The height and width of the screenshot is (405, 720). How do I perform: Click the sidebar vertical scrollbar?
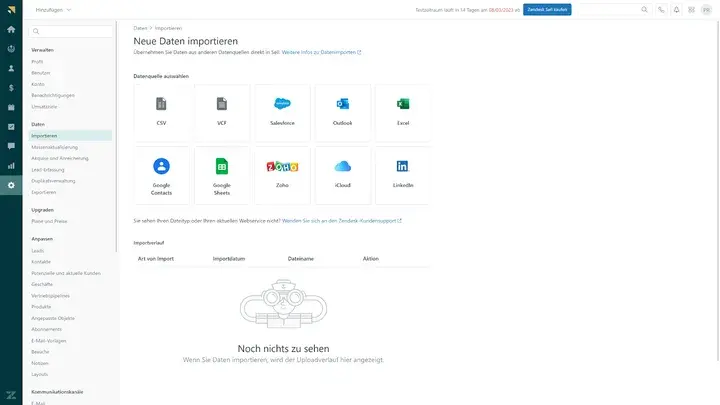[x=116, y=138]
